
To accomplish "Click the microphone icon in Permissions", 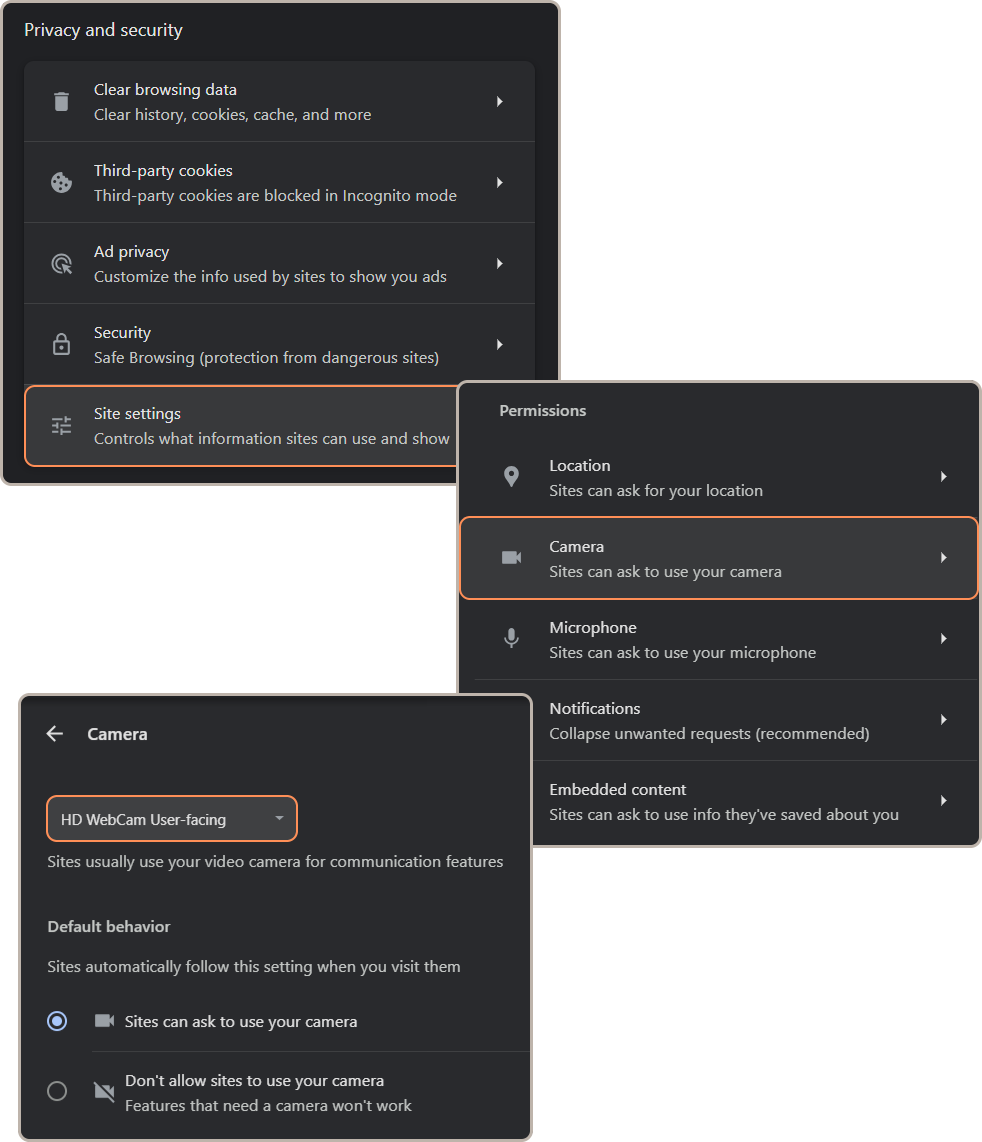I will pyautogui.click(x=511, y=638).
